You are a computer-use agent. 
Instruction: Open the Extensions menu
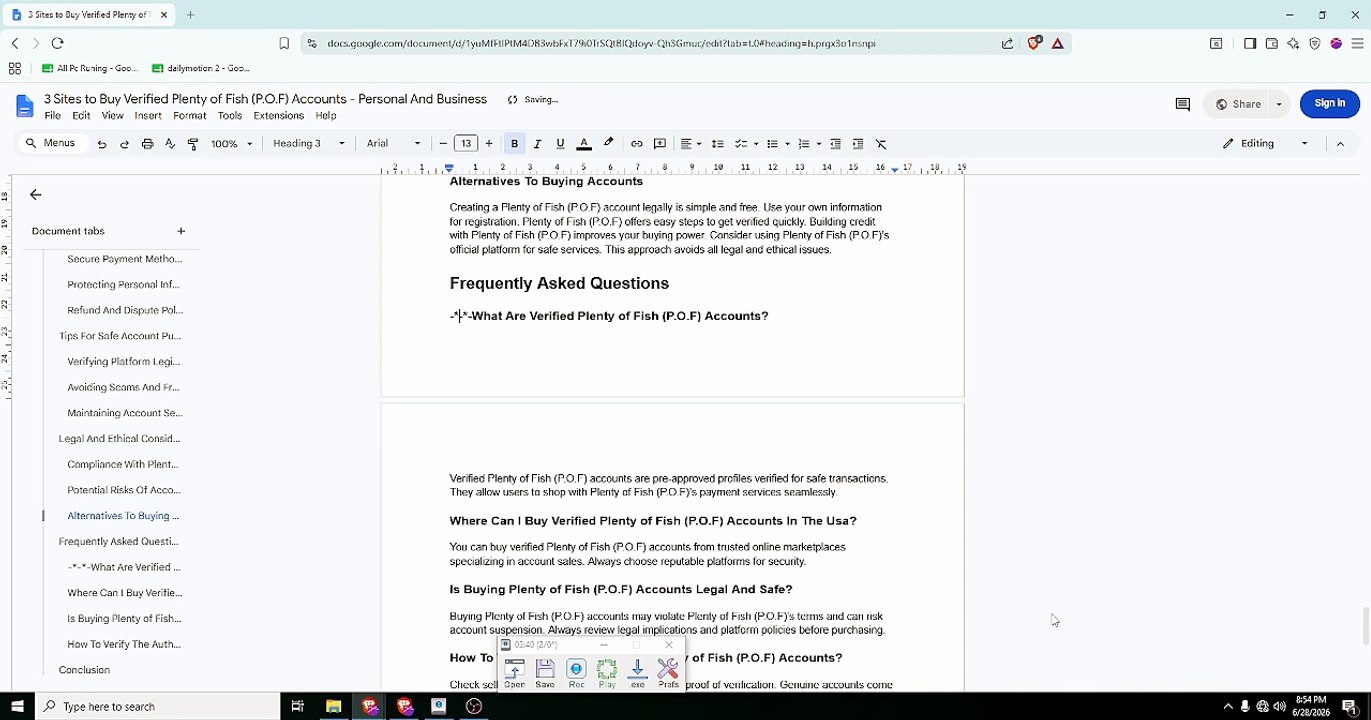tap(279, 116)
